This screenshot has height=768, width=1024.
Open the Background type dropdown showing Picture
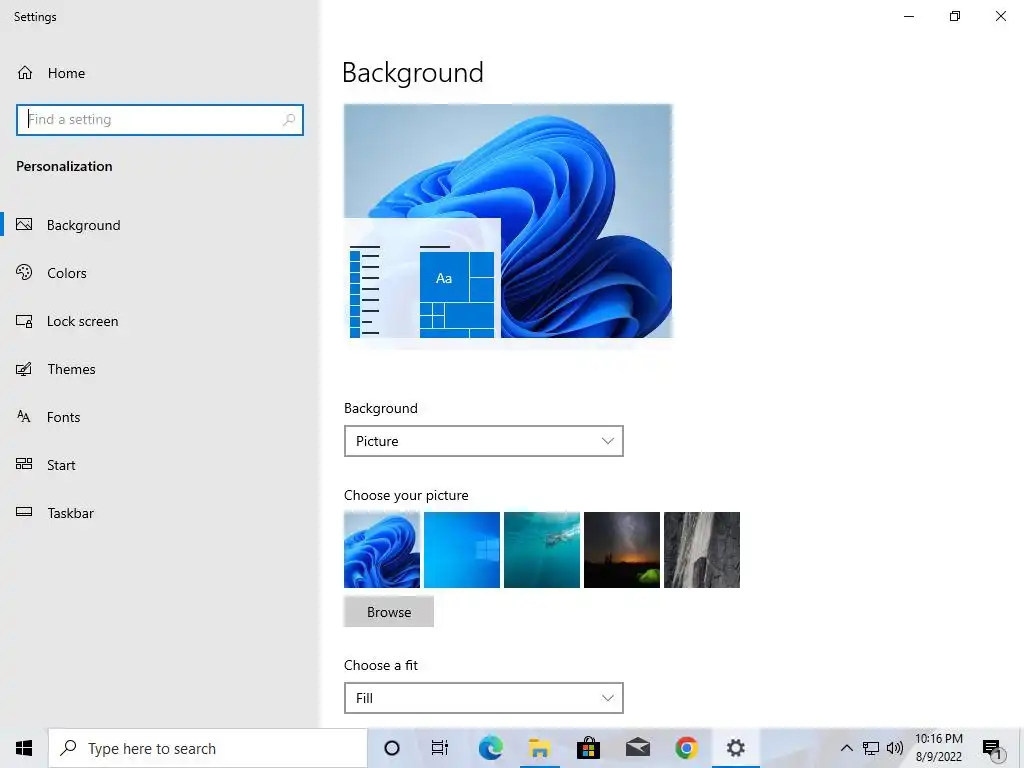(484, 441)
